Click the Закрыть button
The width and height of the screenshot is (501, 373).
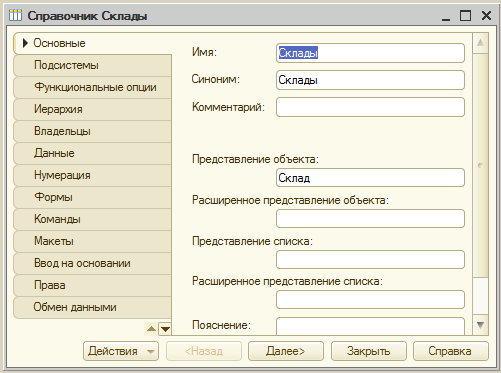tap(369, 351)
